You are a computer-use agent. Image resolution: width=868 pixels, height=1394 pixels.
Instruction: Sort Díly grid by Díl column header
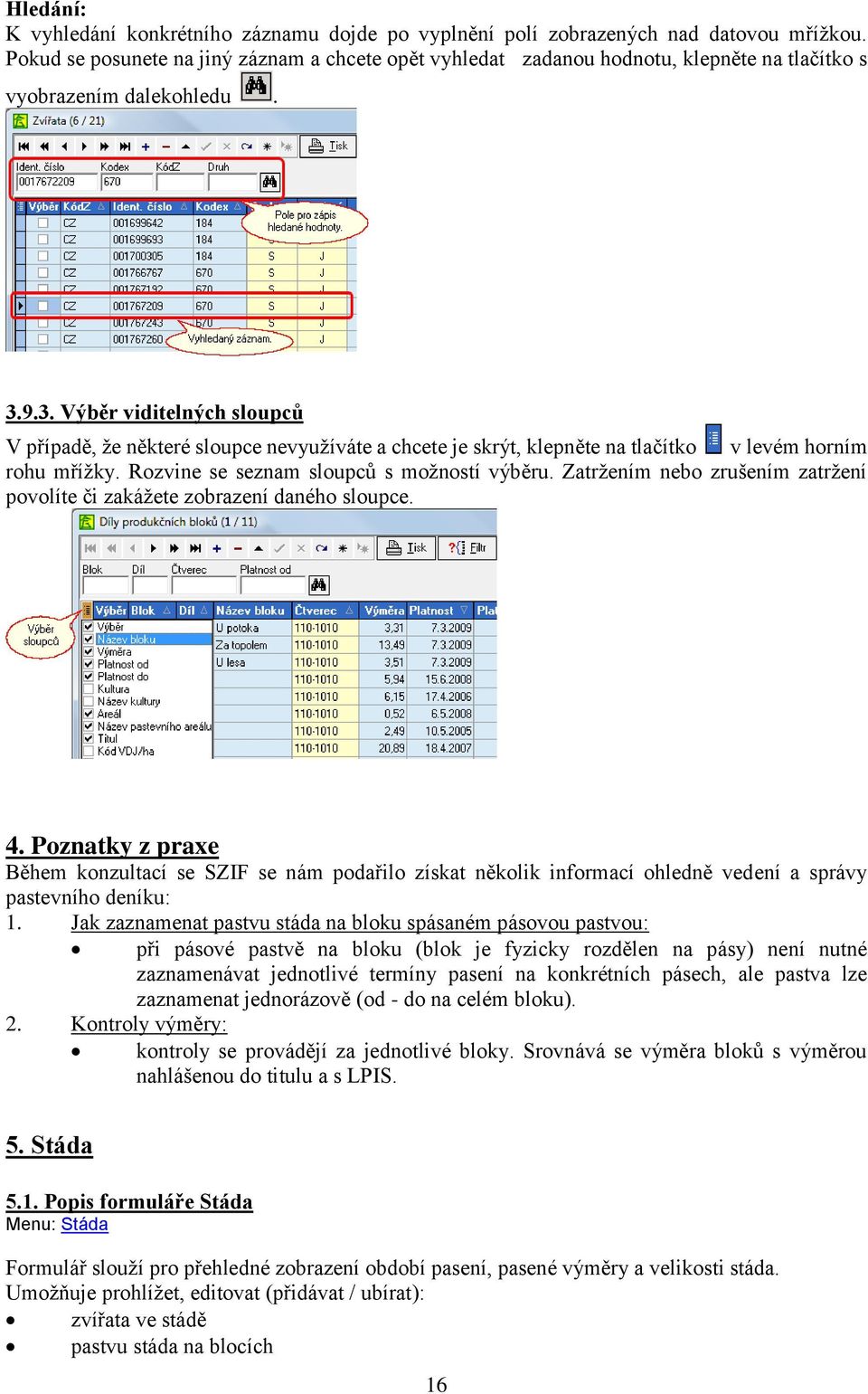coord(193,611)
